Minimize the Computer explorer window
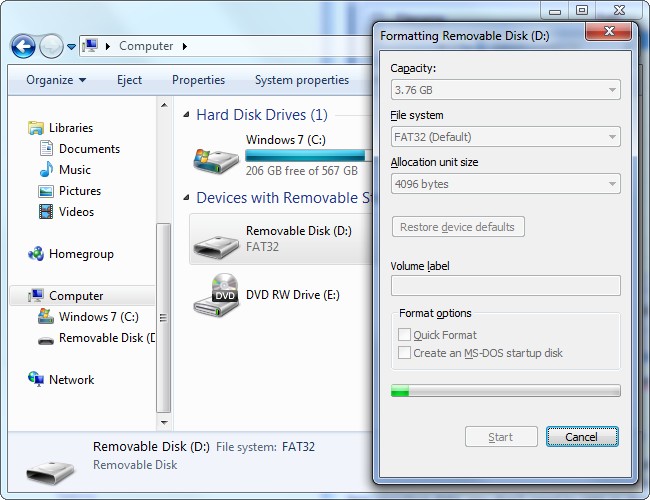650x500 pixels. (x=555, y=10)
